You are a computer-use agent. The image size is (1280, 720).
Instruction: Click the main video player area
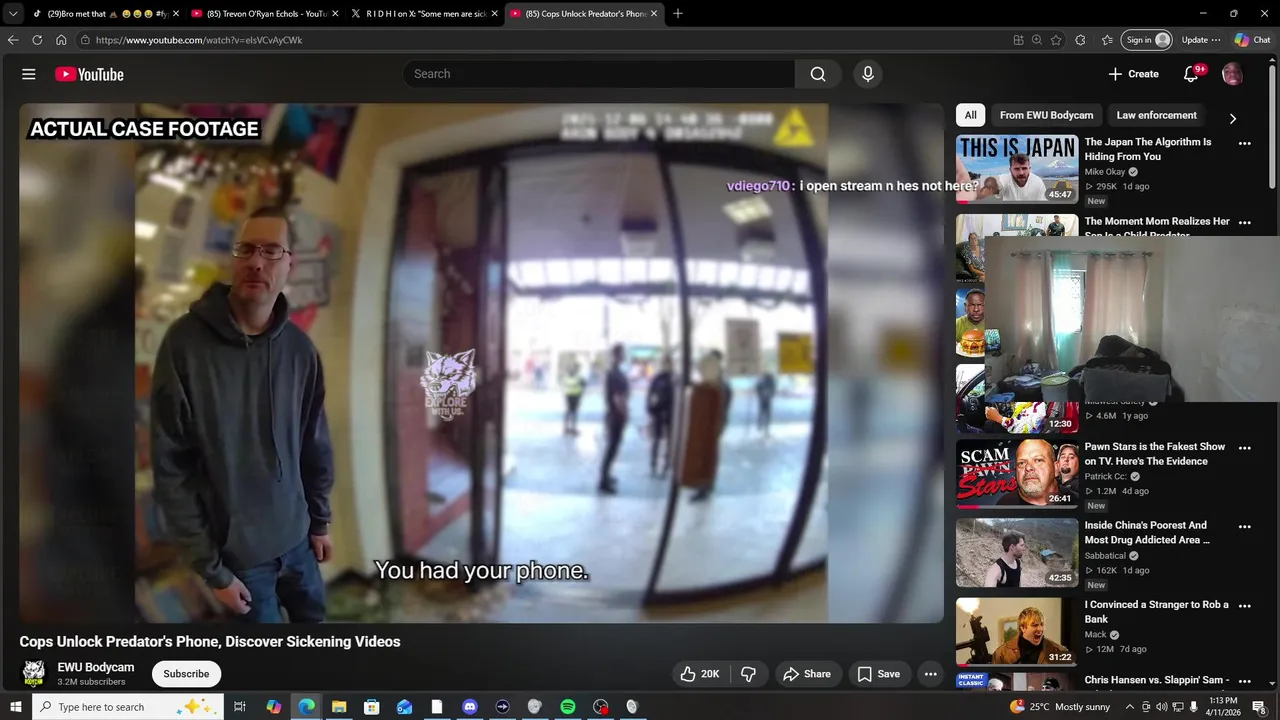481,363
